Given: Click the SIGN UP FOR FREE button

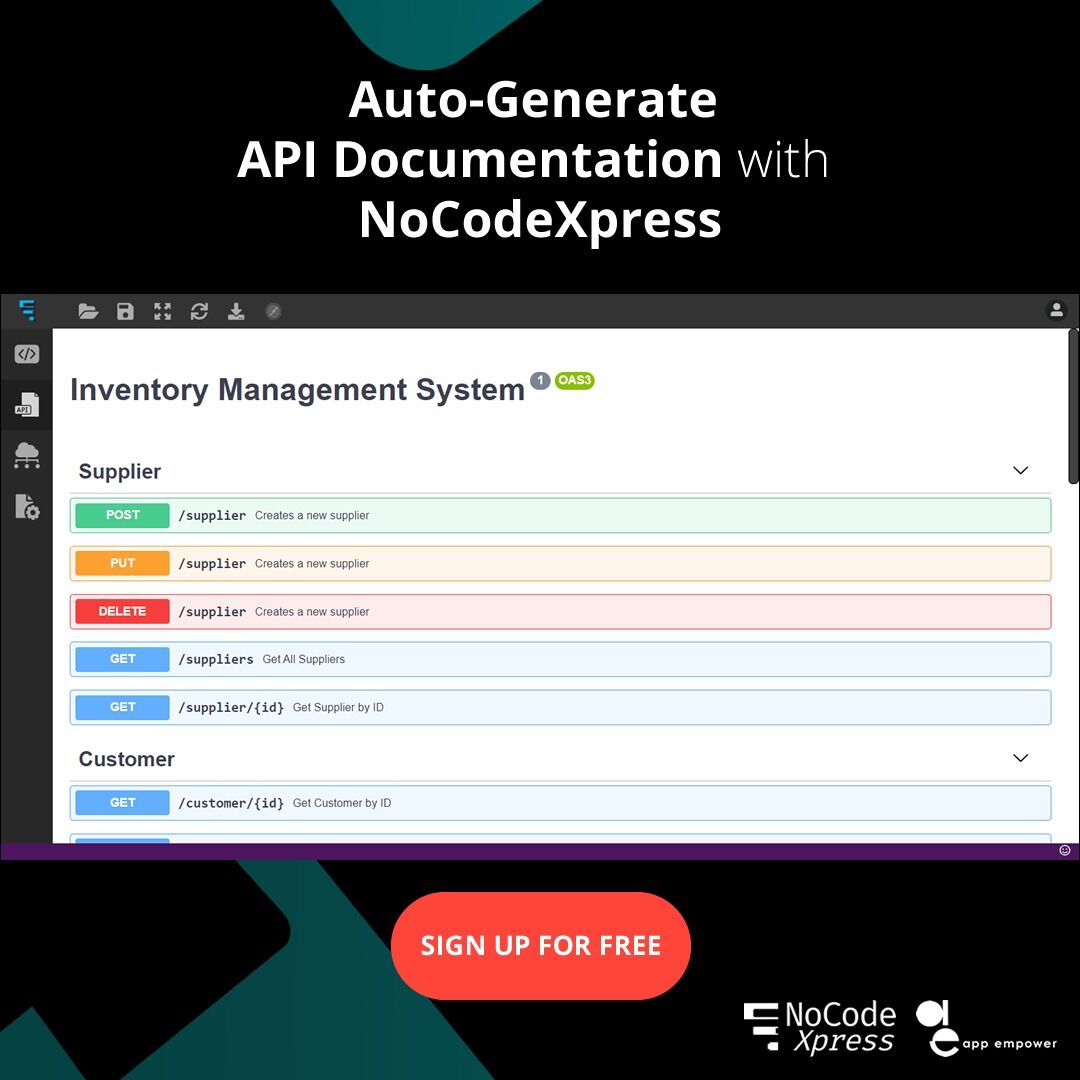Looking at the screenshot, I should click(x=540, y=945).
